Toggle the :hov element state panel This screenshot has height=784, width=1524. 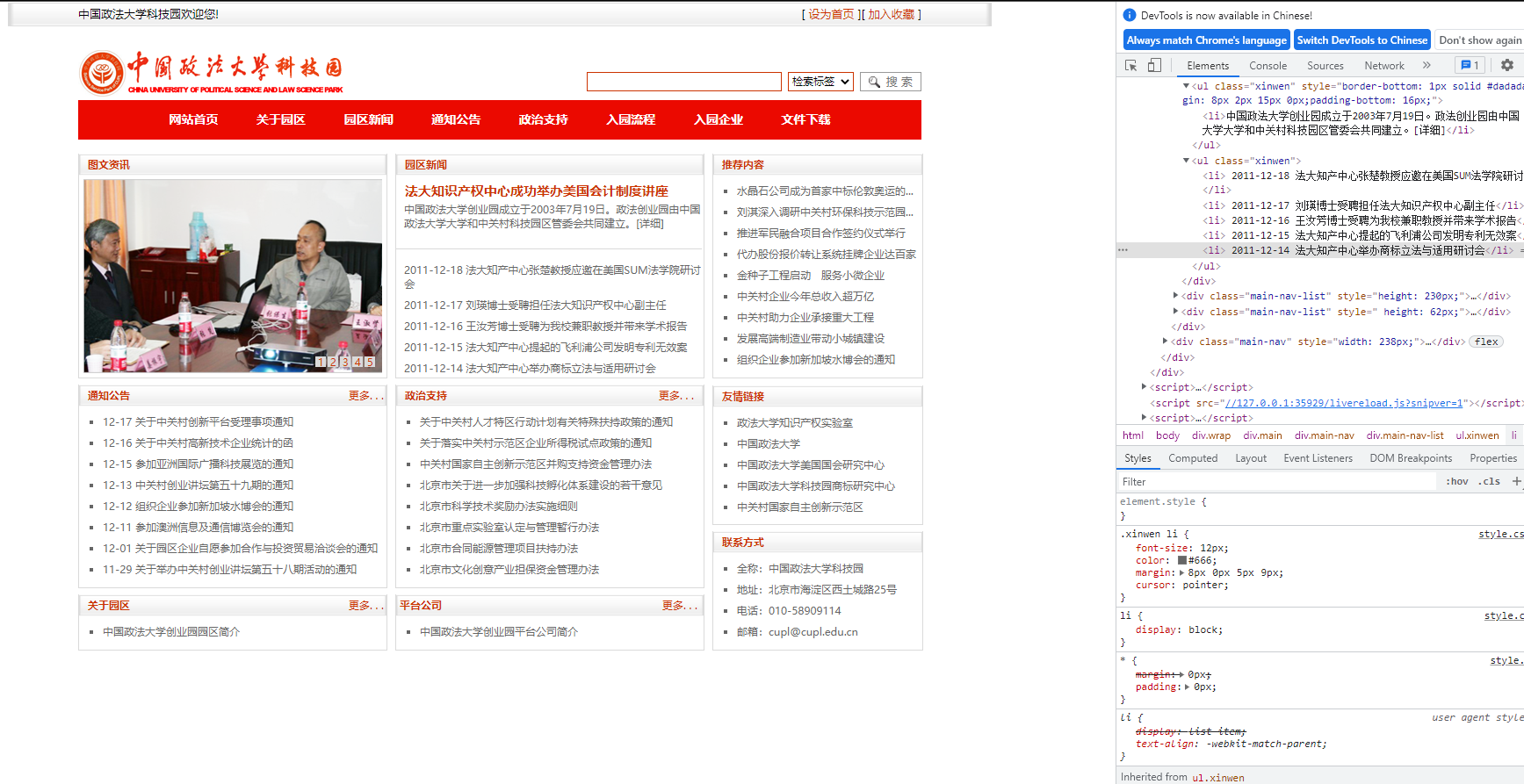tap(1457, 481)
